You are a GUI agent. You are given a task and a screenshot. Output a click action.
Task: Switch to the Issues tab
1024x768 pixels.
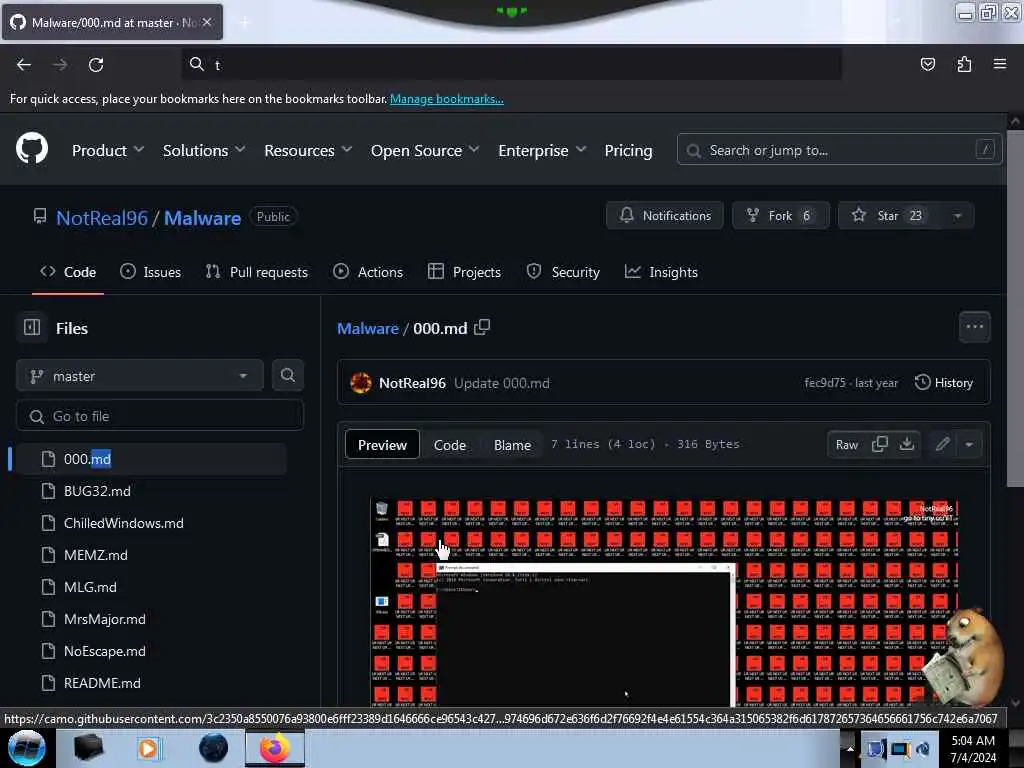[x=151, y=272]
